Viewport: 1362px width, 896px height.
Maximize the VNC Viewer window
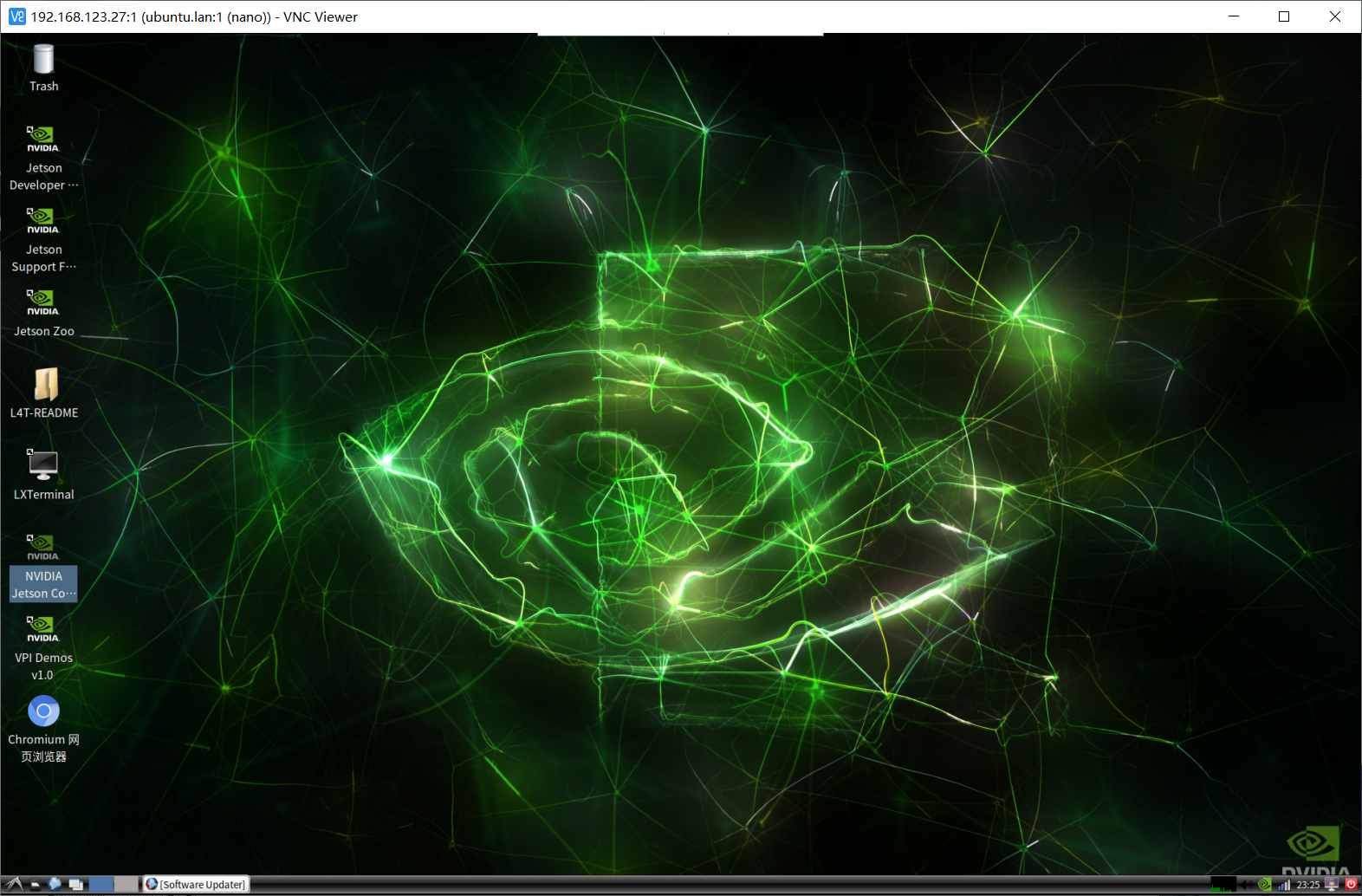tap(1284, 16)
